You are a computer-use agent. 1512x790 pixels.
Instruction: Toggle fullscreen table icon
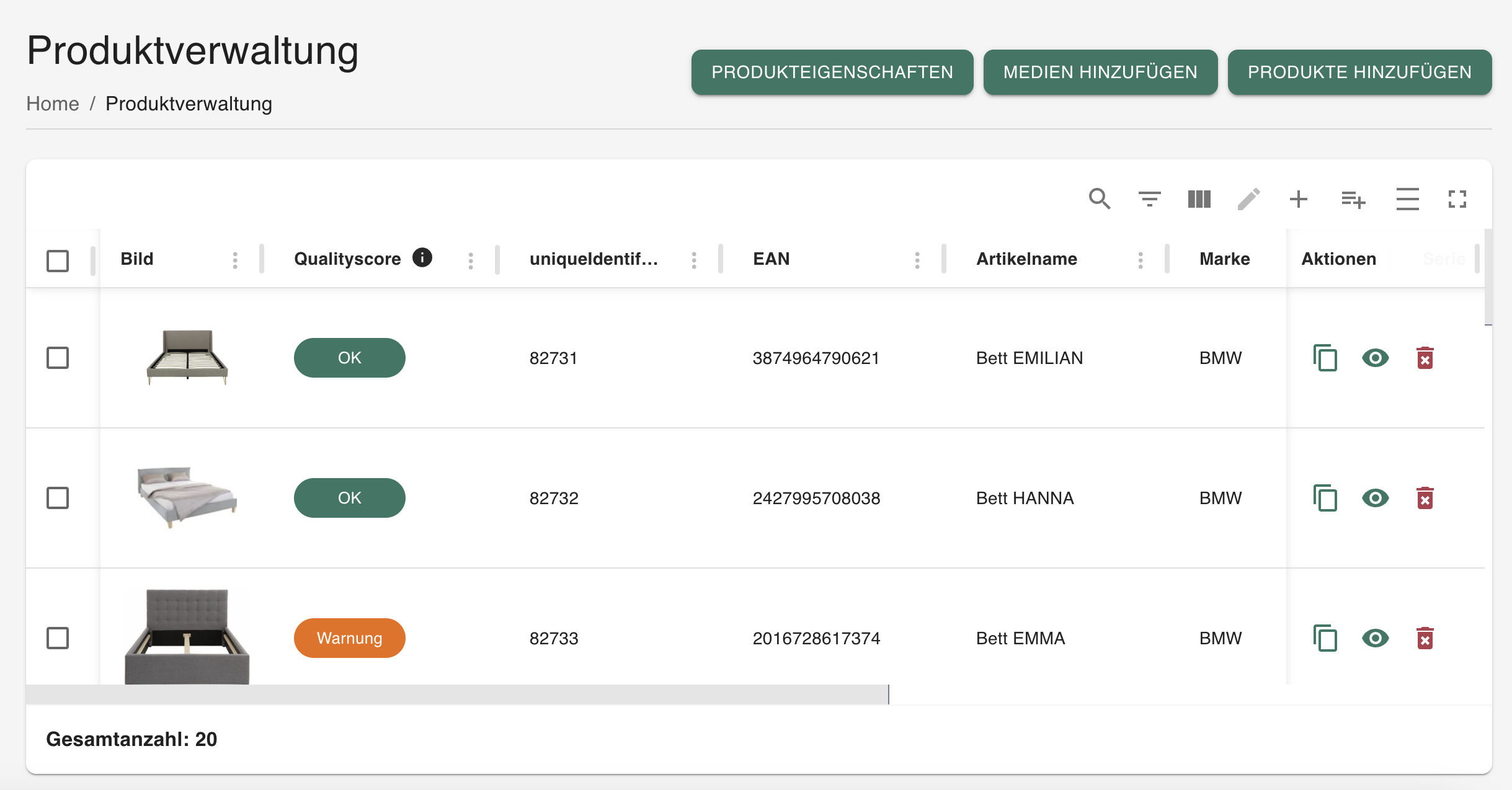pyautogui.click(x=1457, y=199)
